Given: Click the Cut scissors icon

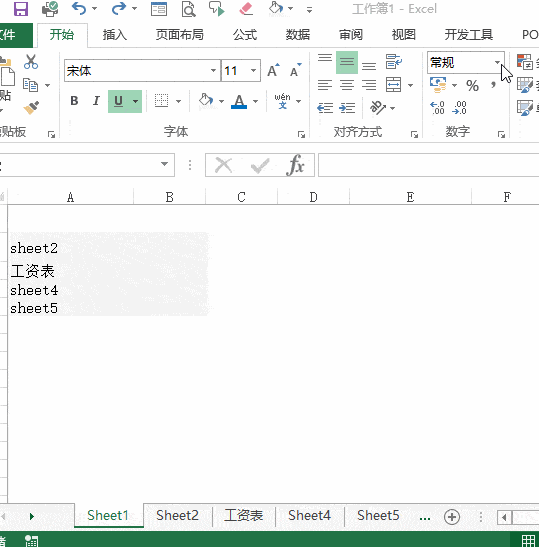Looking at the screenshot, I should (x=31, y=62).
